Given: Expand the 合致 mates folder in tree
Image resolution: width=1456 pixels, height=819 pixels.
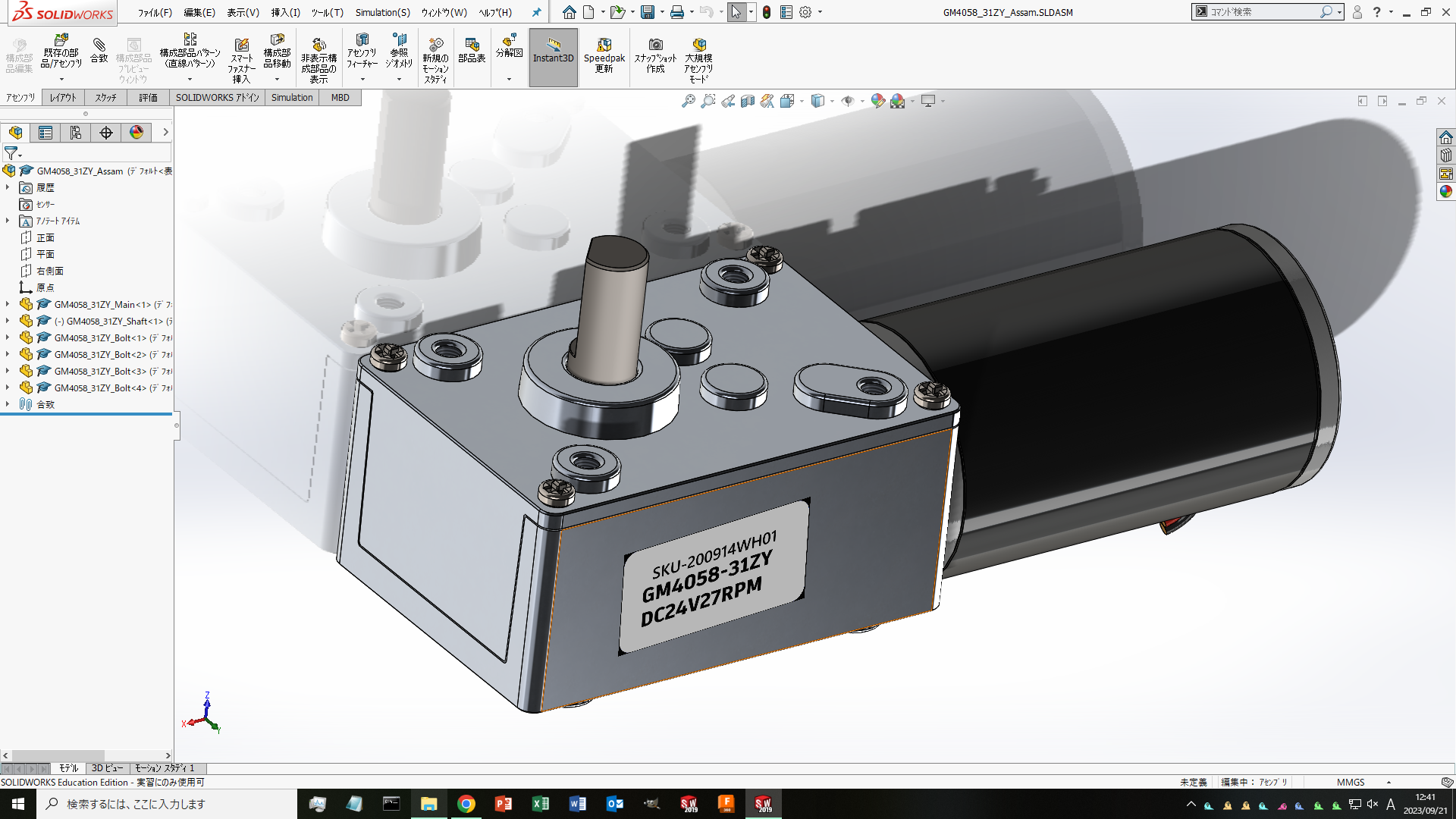Looking at the screenshot, I should pyautogui.click(x=8, y=404).
